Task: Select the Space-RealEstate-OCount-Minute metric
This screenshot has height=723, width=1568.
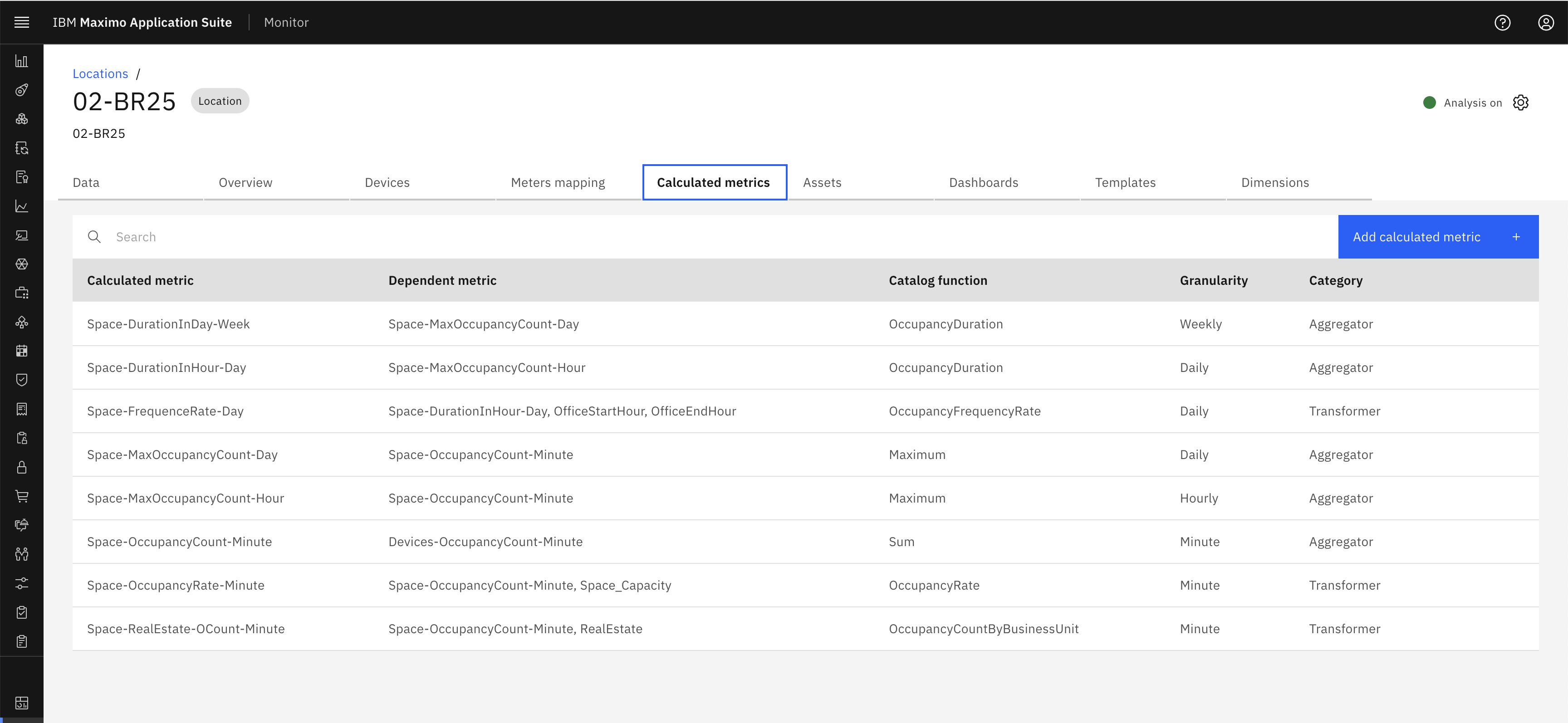Action: [x=186, y=629]
